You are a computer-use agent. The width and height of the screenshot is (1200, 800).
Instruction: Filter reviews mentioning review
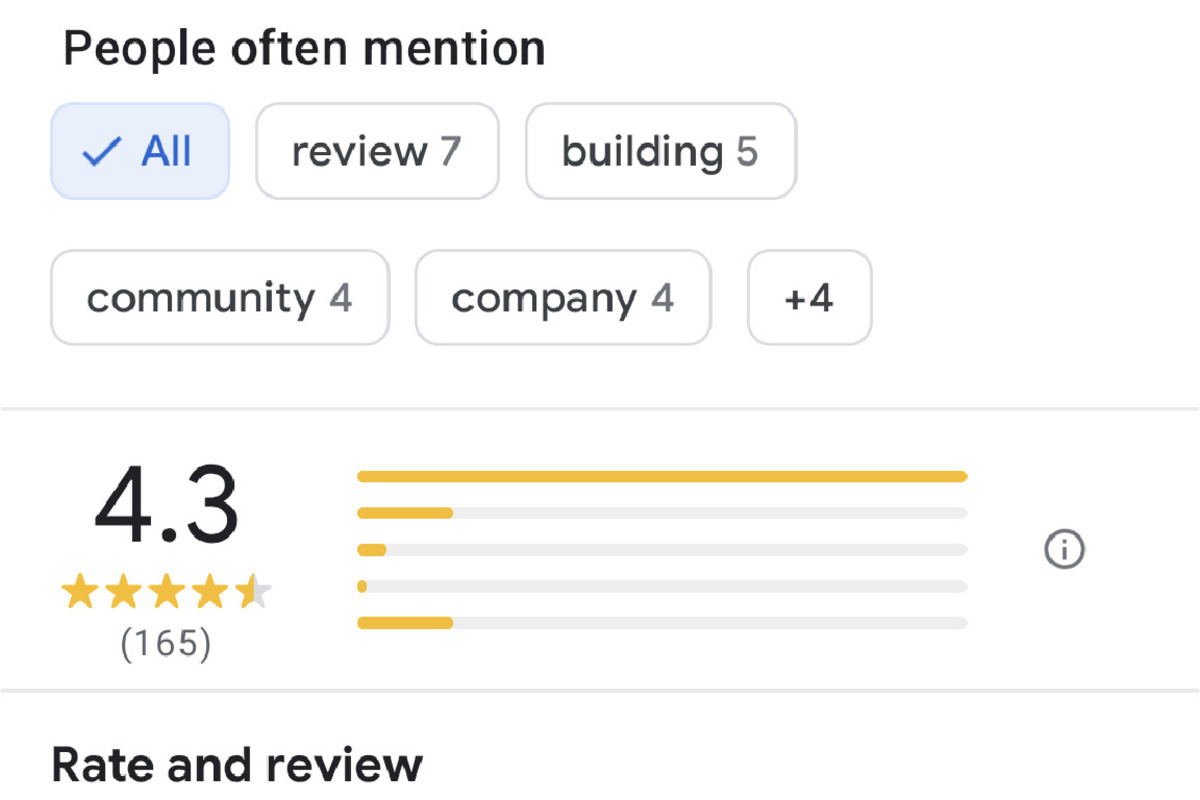click(377, 151)
